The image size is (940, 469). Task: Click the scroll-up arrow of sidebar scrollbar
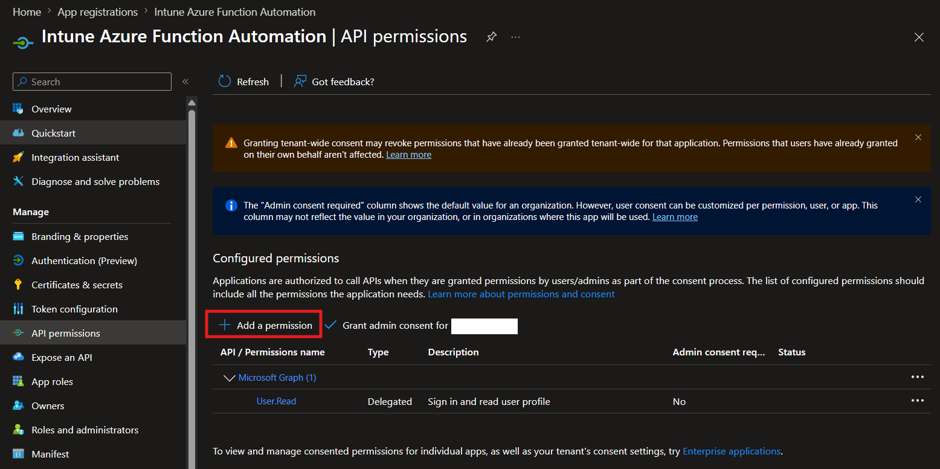pyautogui.click(x=192, y=101)
